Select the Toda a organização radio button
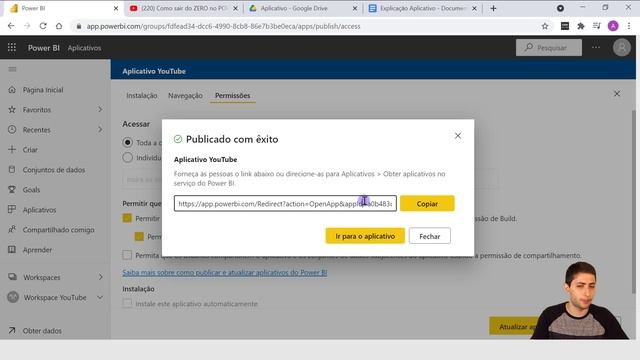The width and height of the screenshot is (640, 360). pyautogui.click(x=127, y=142)
